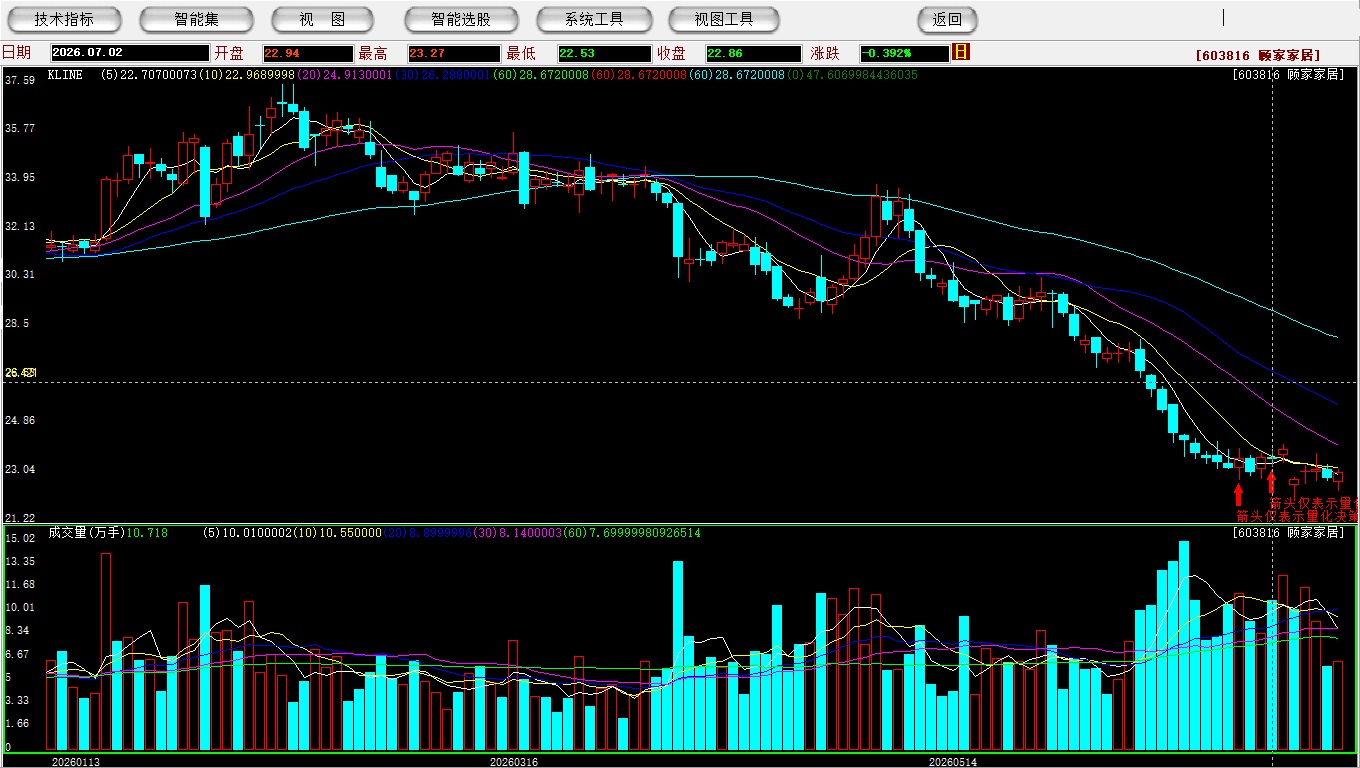Screen dimensions: 1360x768
Task: Click the 15.02 volume axis label
Action: pyautogui.click(x=20, y=538)
